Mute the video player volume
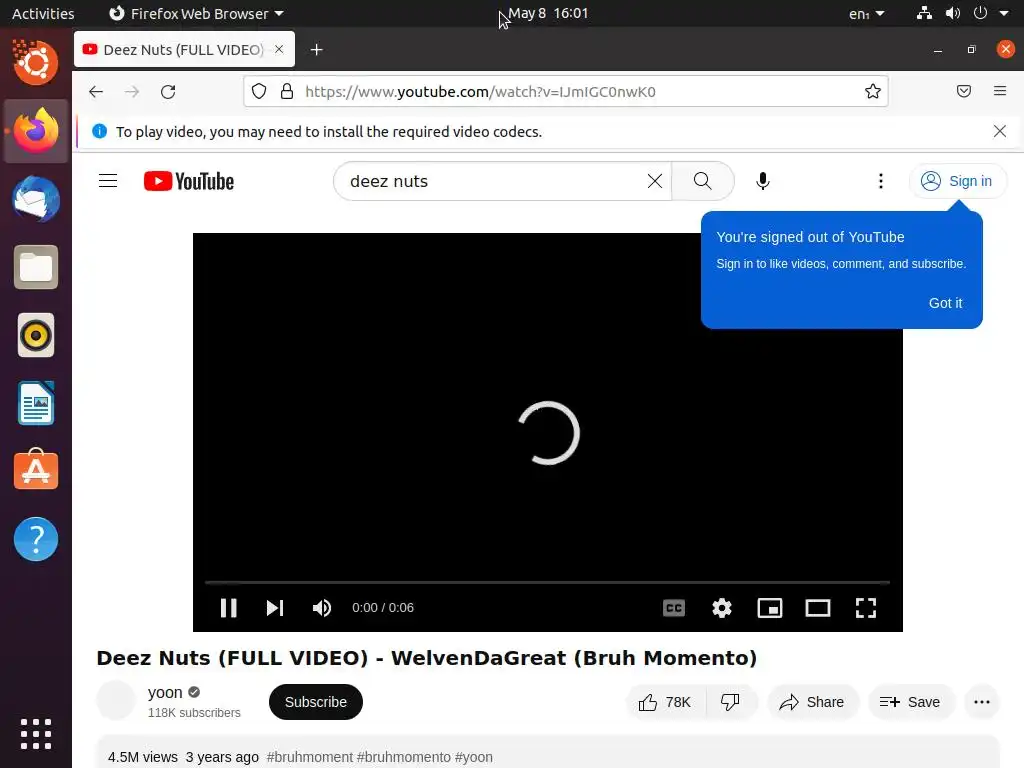 click(321, 608)
